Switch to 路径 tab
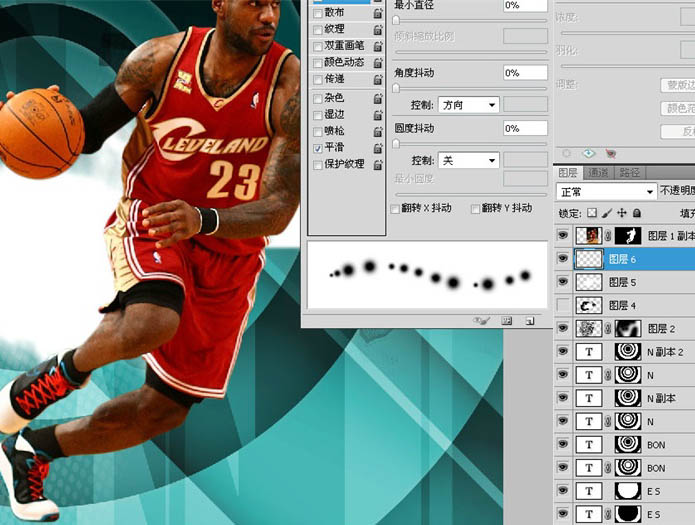The image size is (695, 525). coord(629,173)
